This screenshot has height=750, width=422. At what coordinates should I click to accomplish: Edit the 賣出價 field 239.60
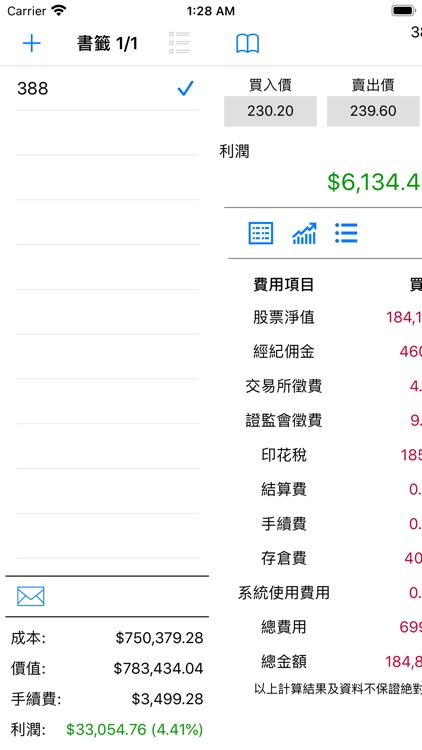click(x=373, y=111)
